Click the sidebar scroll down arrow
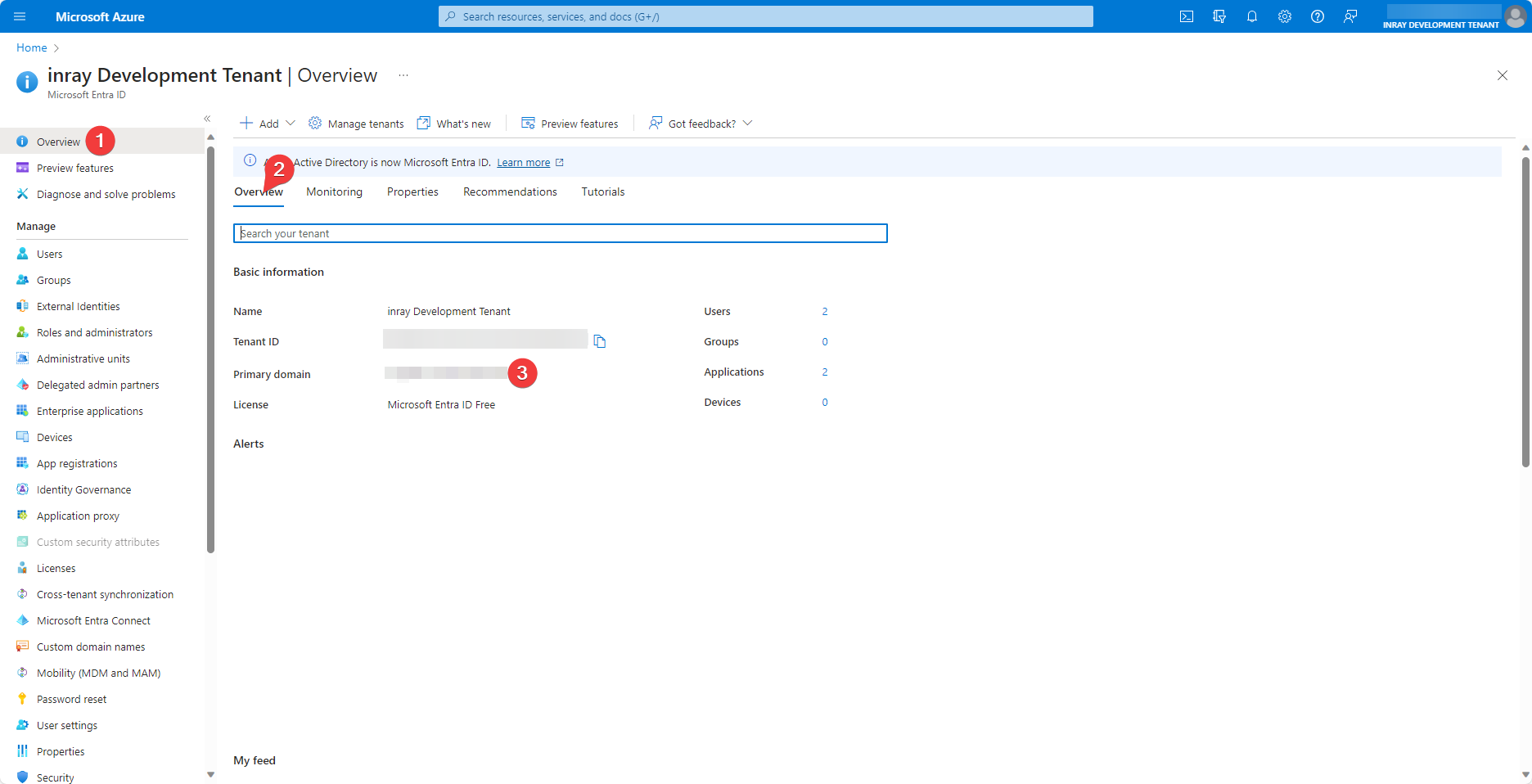This screenshot has height=784, width=1532. pos(210,774)
